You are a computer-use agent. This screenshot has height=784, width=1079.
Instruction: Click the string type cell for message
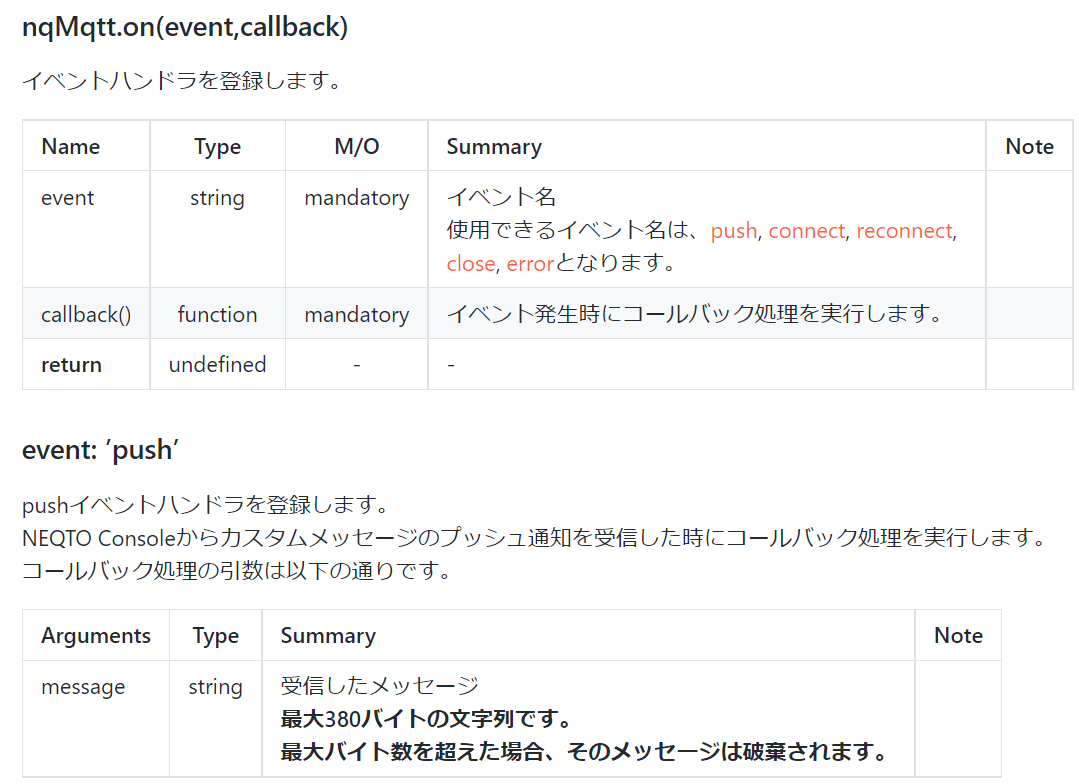[214, 687]
